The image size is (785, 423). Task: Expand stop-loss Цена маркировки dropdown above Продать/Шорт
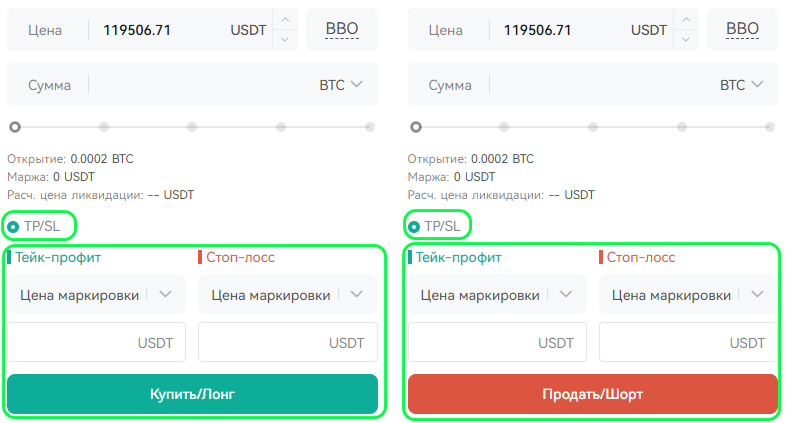[688, 294]
